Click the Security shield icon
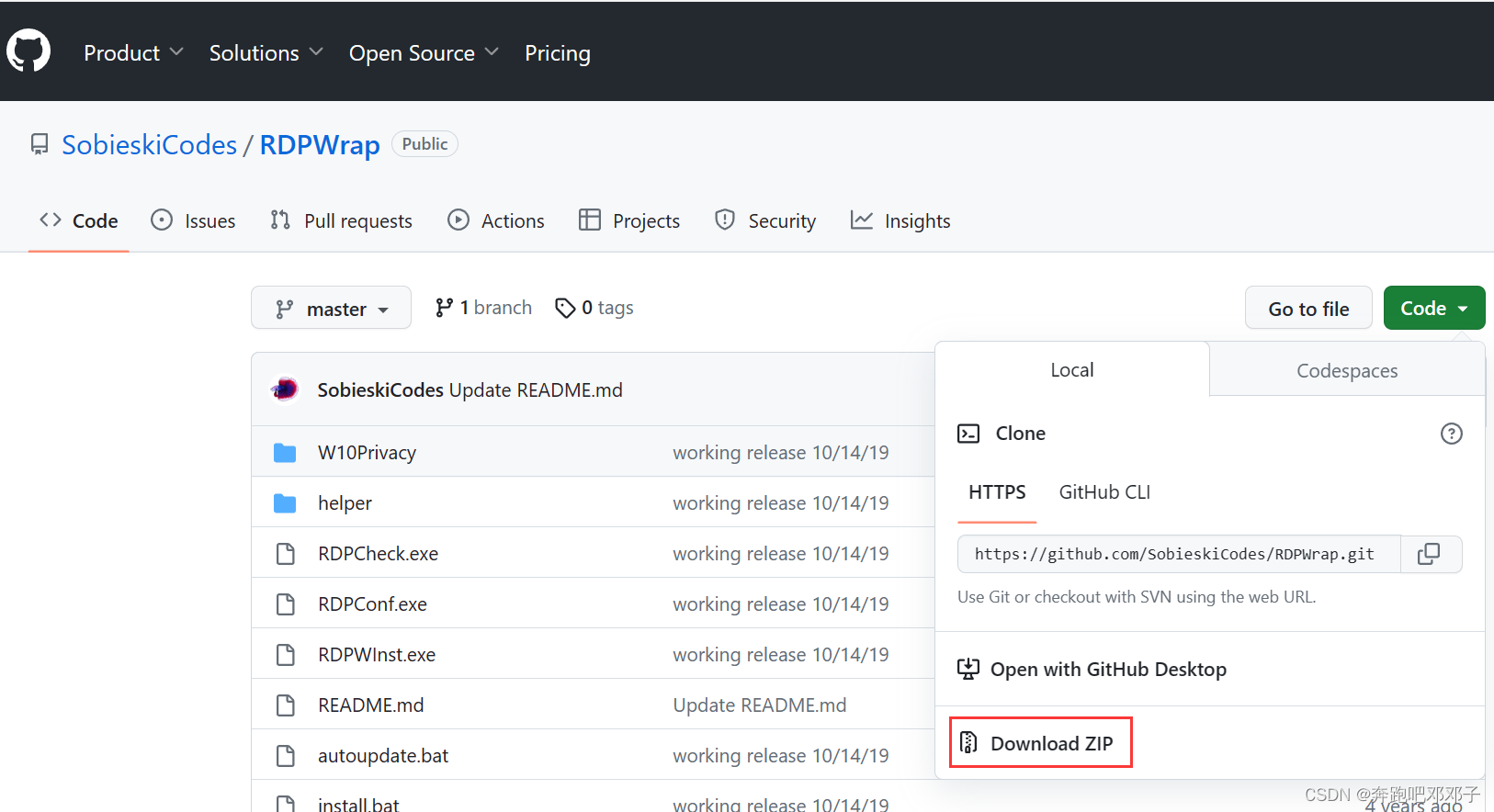This screenshot has height=812, width=1494. click(725, 220)
